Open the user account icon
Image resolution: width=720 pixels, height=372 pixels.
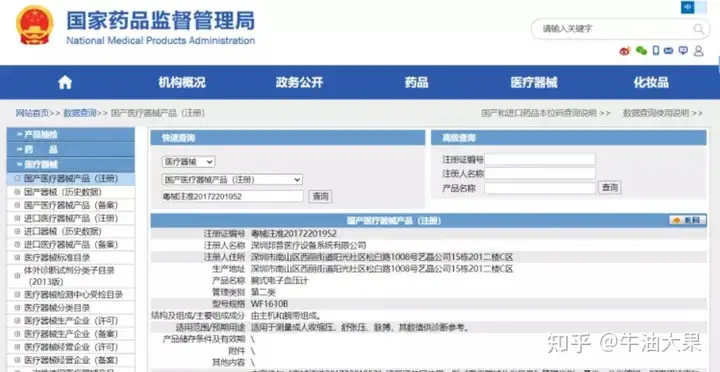(x=698, y=51)
